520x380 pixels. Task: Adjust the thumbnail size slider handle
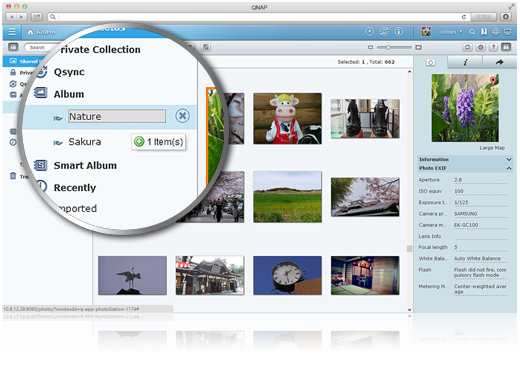click(x=388, y=47)
